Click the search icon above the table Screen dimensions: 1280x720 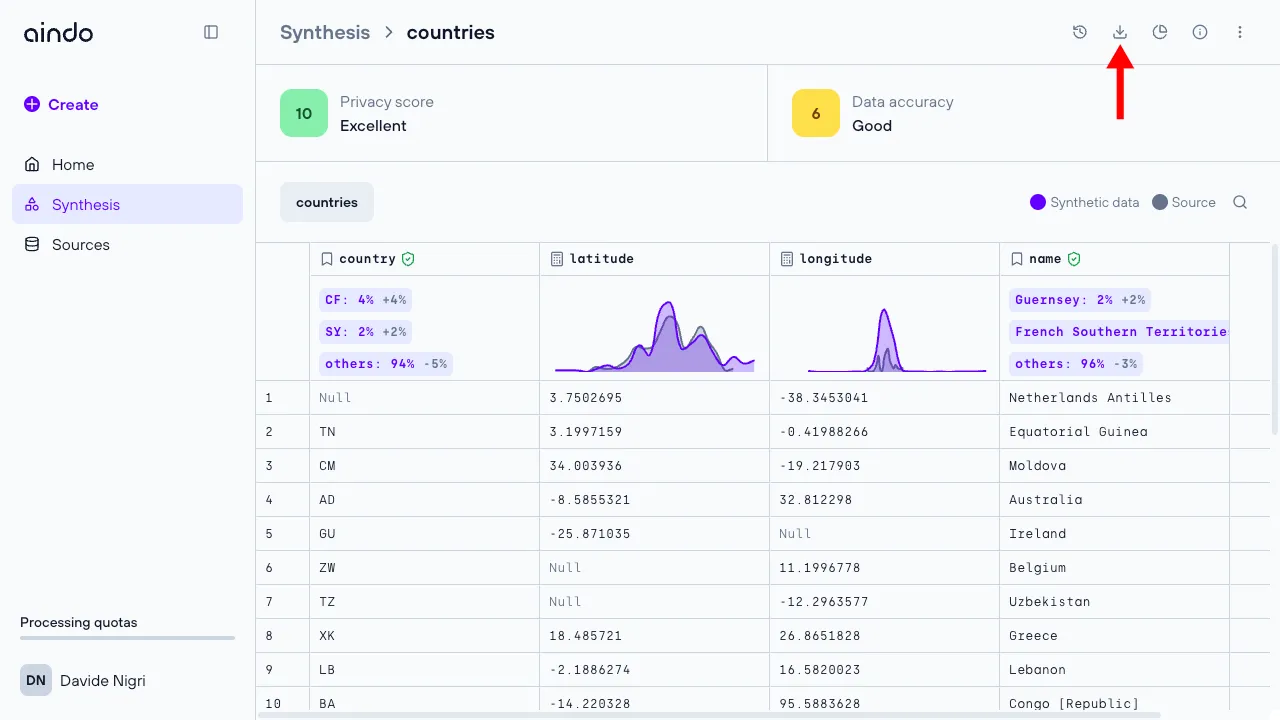tap(1240, 202)
